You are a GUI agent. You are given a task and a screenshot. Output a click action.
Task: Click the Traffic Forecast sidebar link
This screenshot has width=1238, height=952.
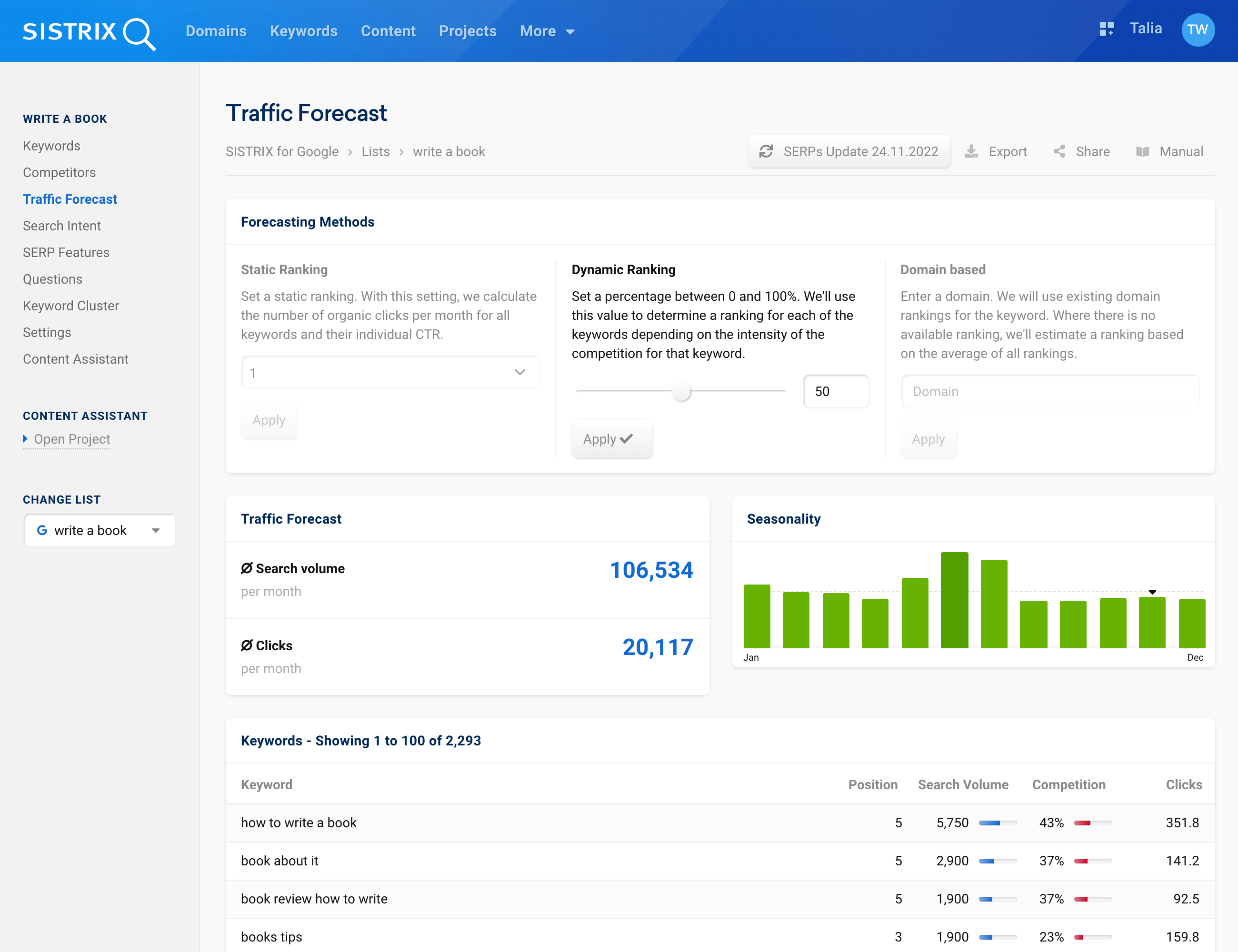pos(70,199)
